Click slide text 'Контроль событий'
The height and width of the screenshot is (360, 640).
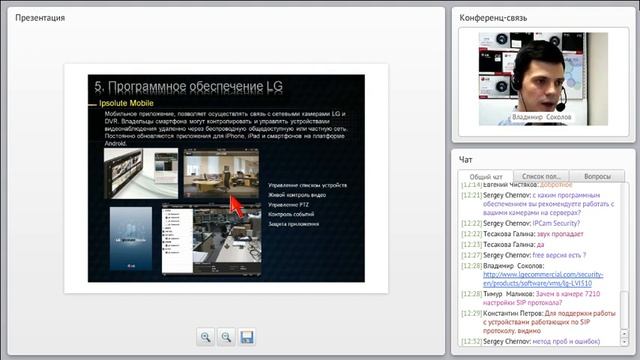pos(291,214)
